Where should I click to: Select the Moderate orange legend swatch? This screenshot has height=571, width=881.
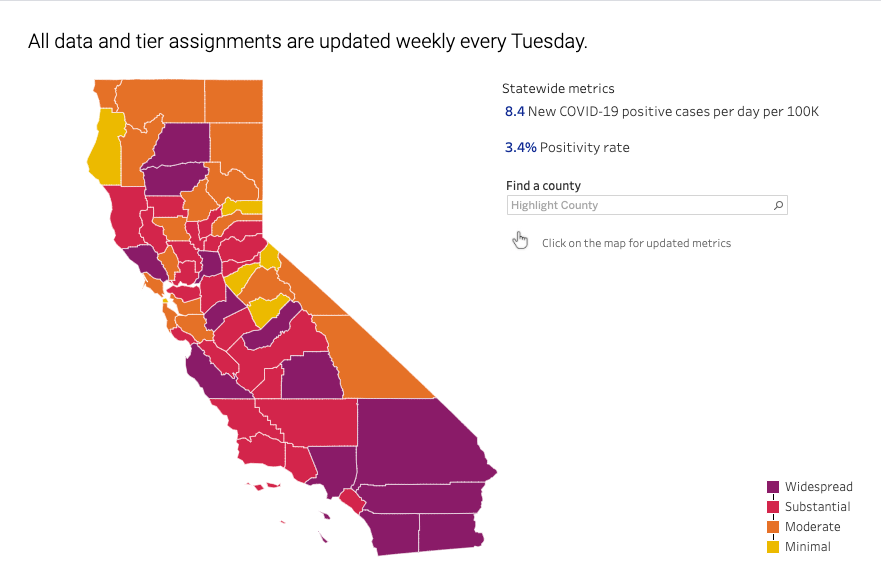coord(773,527)
